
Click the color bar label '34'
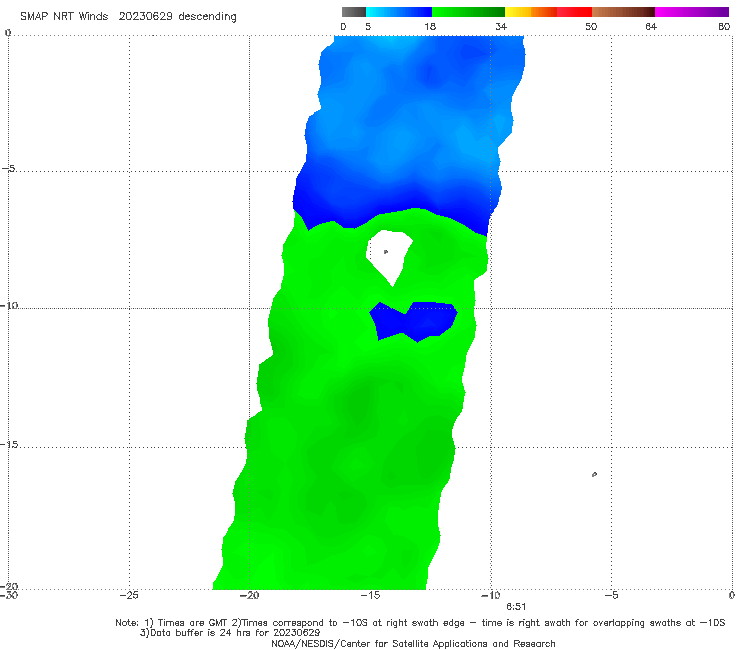[x=501, y=27]
